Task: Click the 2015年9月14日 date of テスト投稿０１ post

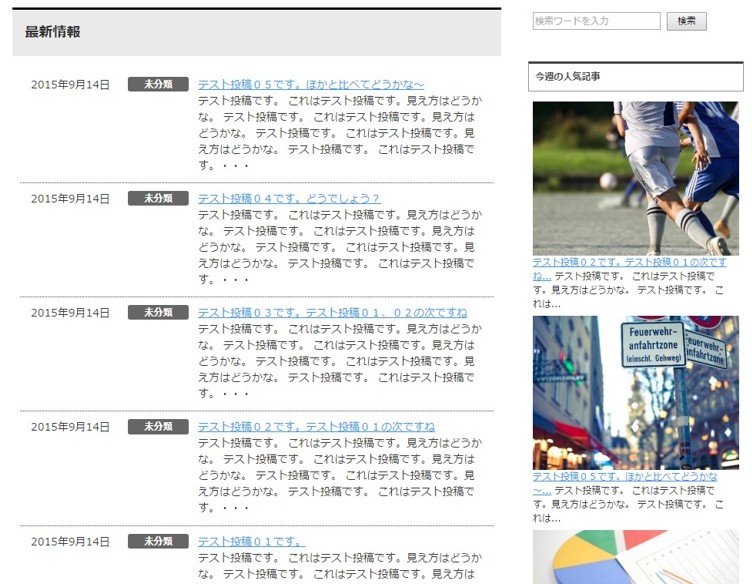Action: 70,542
